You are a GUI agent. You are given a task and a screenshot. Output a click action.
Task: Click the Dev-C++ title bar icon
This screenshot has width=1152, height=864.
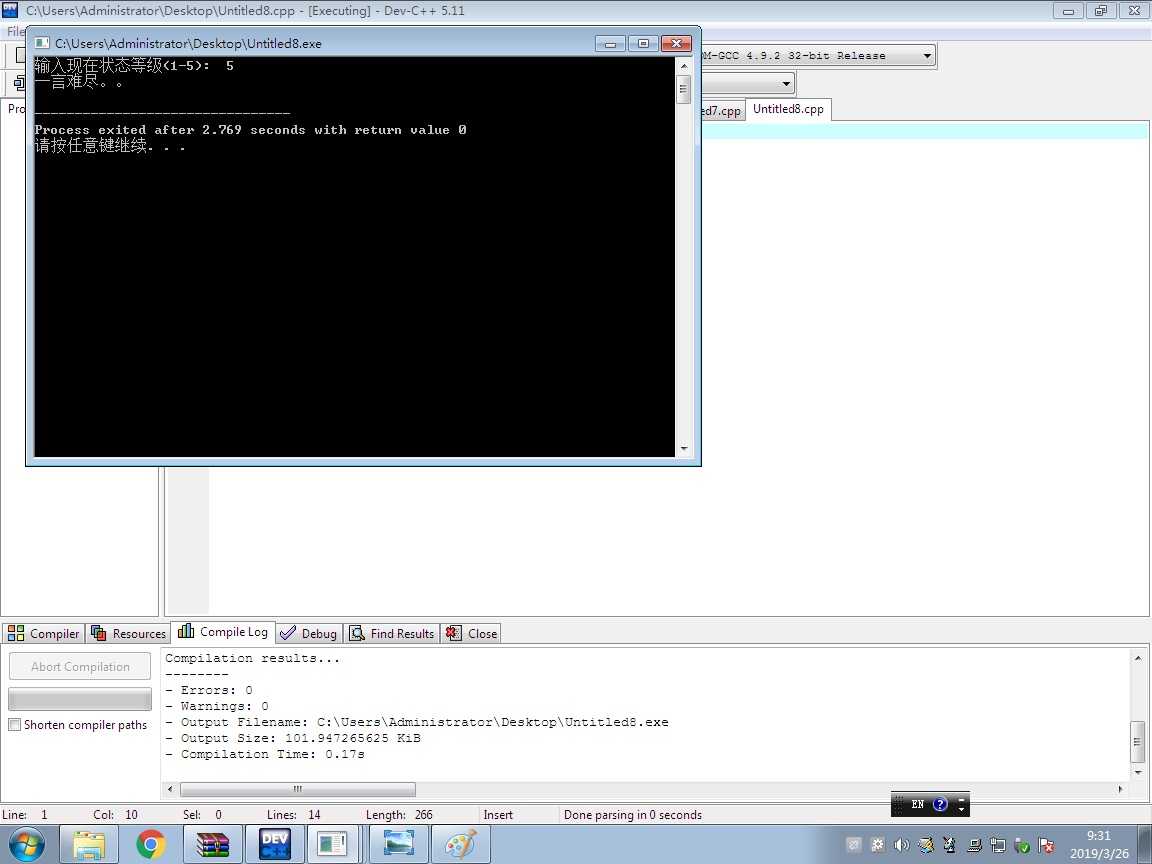10,10
